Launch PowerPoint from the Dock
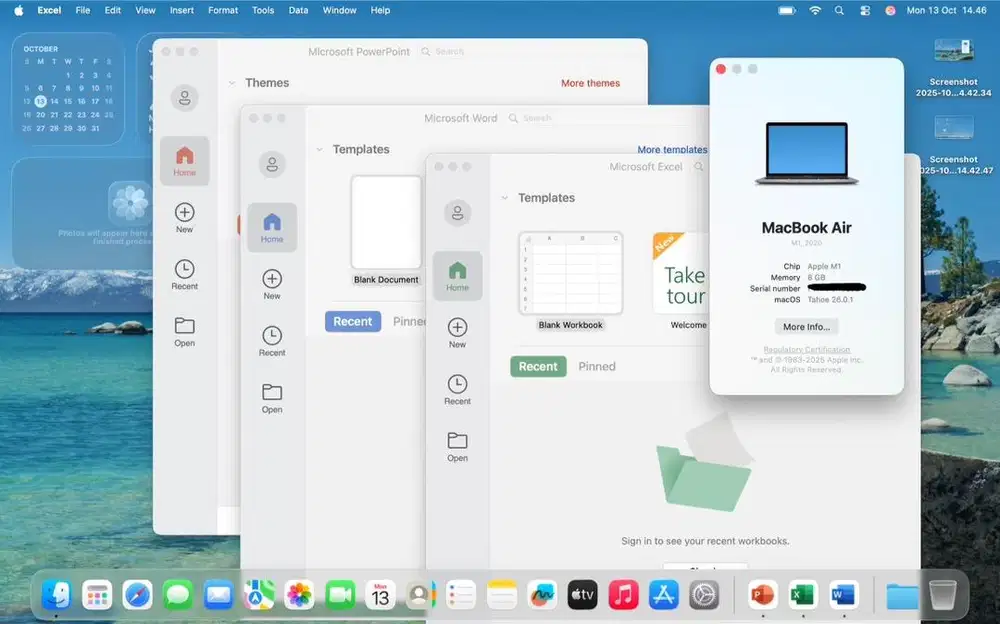The width and height of the screenshot is (1000, 624). pyautogui.click(x=762, y=595)
